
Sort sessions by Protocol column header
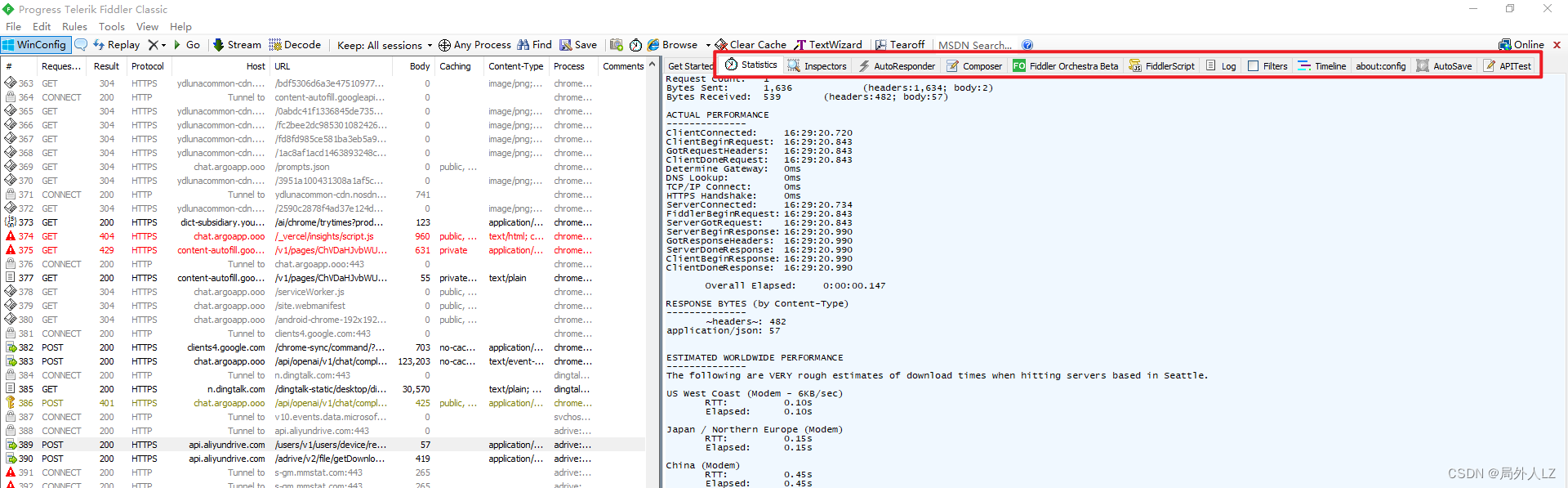148,66
